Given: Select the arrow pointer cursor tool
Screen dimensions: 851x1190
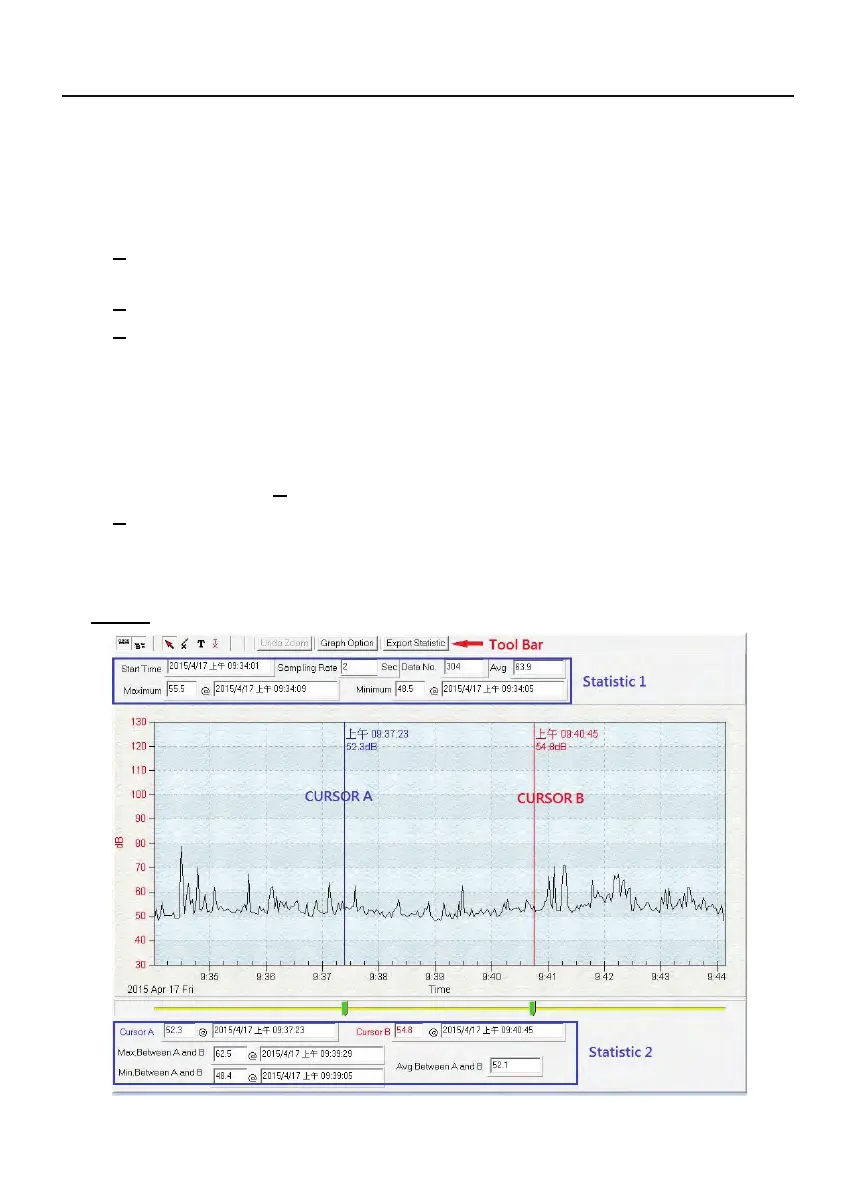Looking at the screenshot, I should point(169,644).
